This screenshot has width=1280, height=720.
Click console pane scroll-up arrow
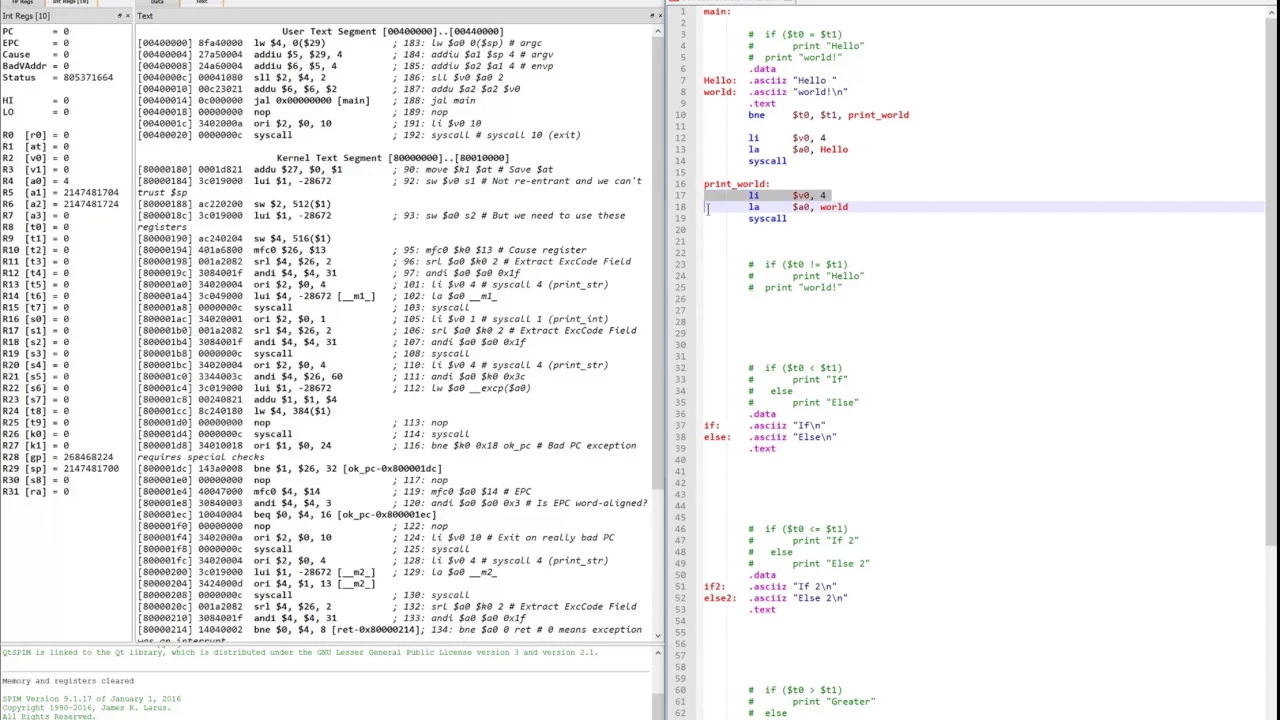click(657, 653)
